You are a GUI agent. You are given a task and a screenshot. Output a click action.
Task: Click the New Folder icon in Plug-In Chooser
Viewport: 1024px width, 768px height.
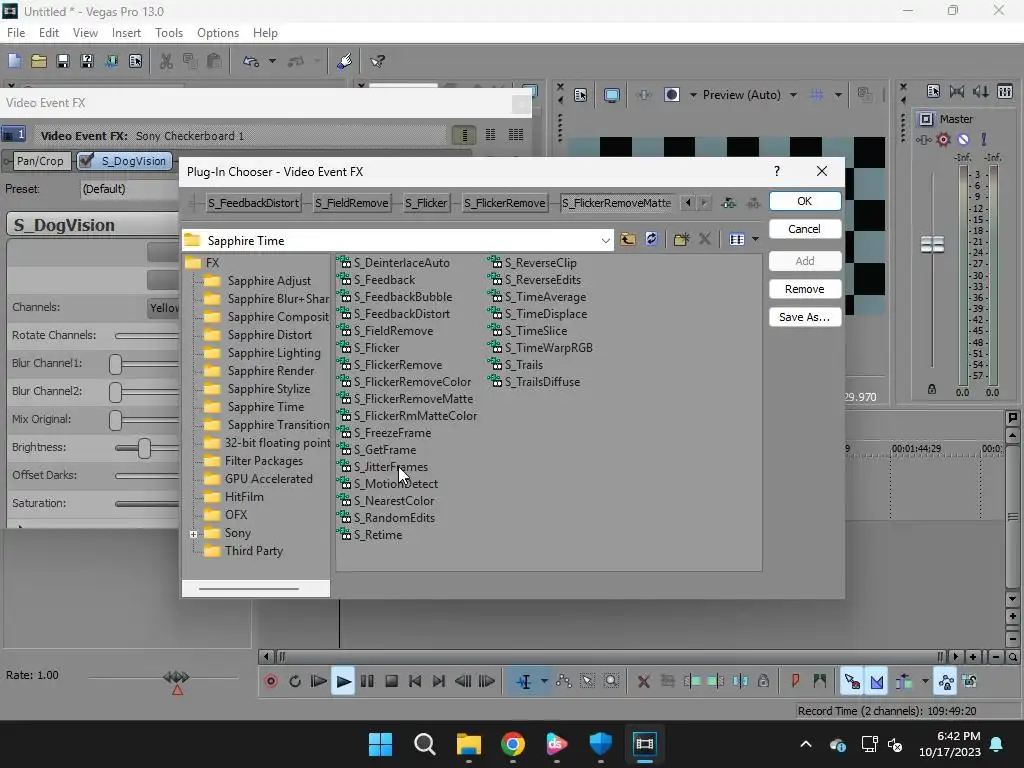tap(681, 240)
